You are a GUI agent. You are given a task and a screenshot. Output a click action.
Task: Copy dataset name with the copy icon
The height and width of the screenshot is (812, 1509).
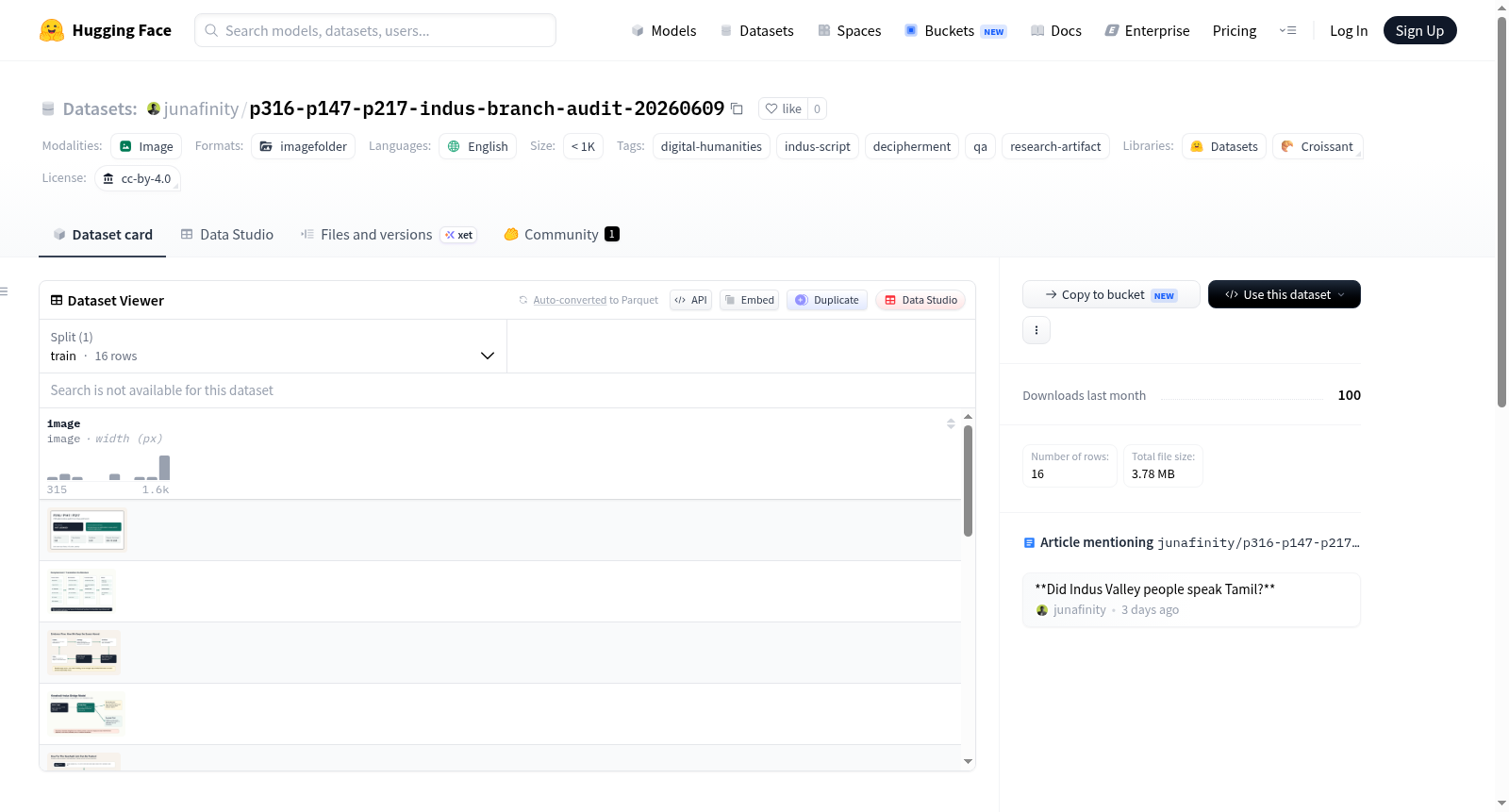coord(738,108)
